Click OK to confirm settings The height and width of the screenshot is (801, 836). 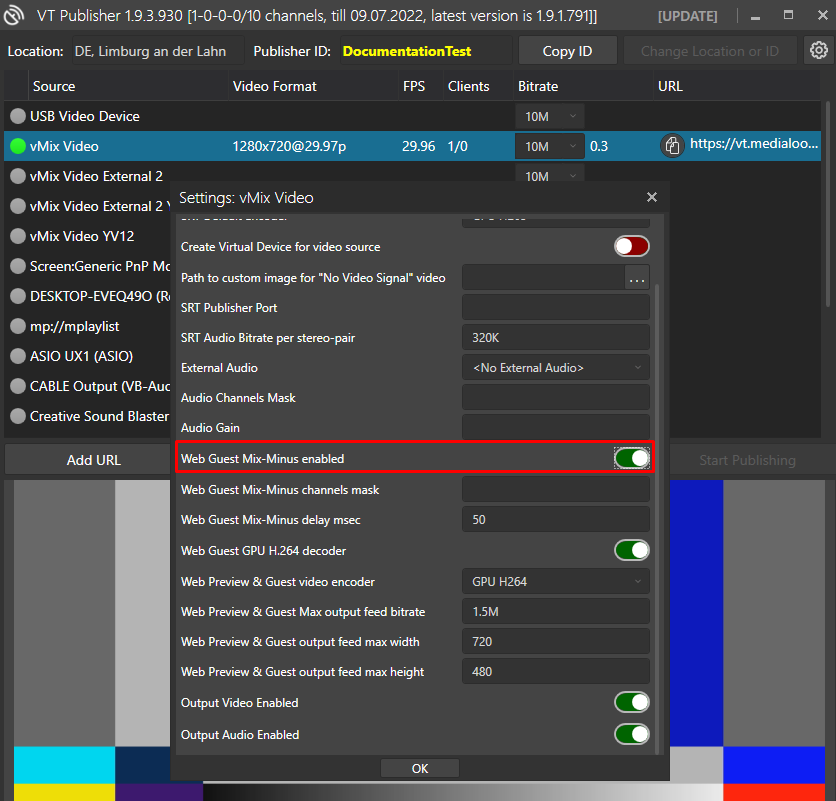coord(420,768)
